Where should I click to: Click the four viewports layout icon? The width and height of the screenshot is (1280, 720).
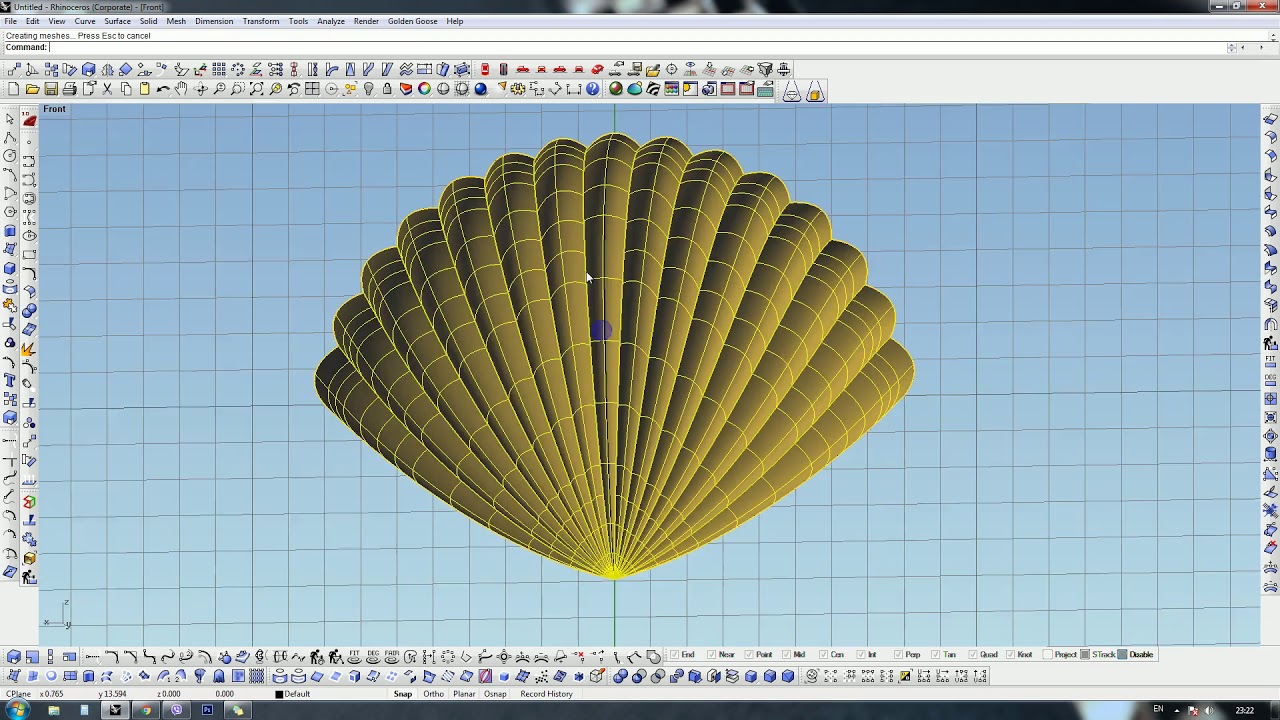312,90
